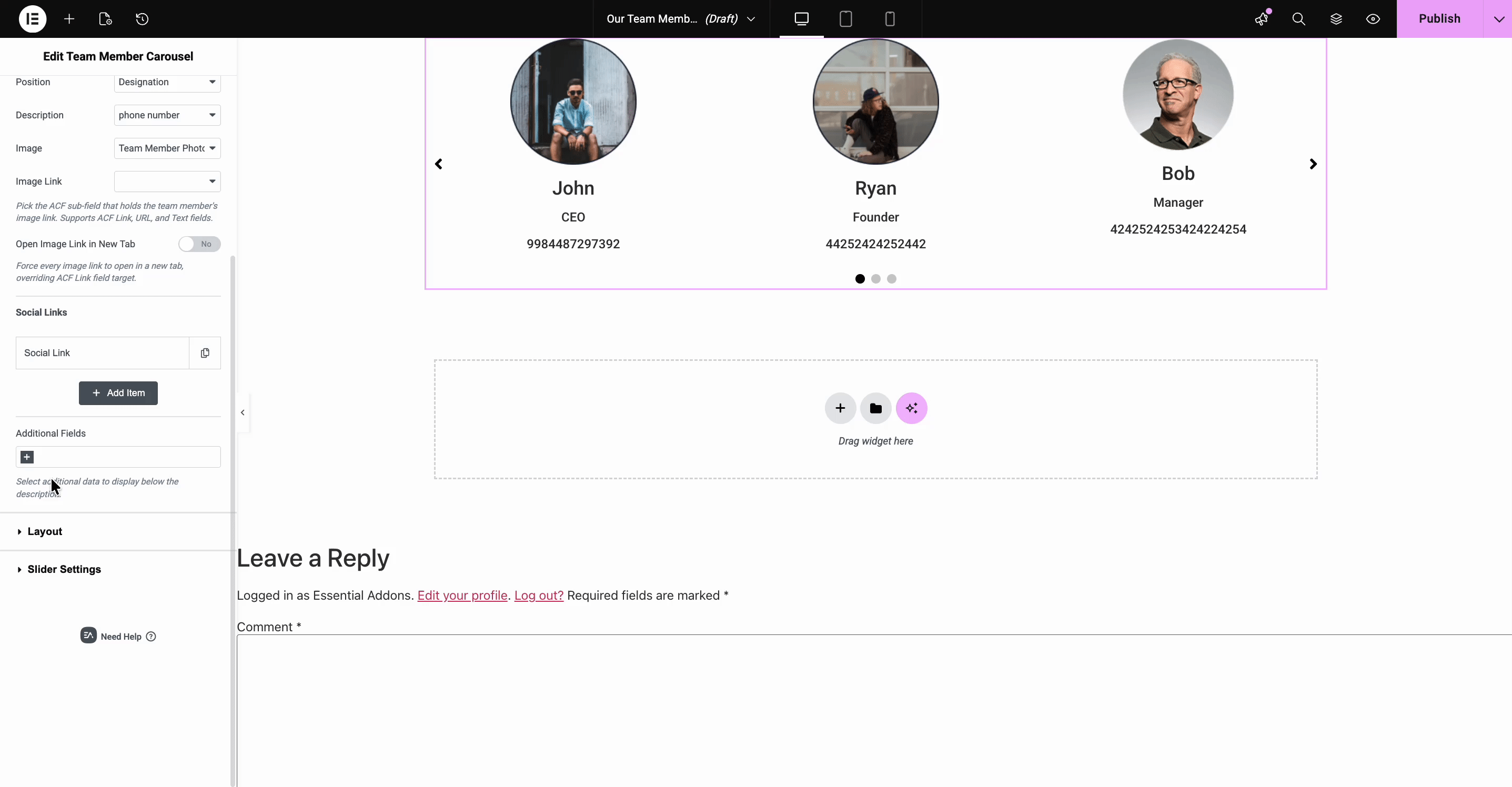Viewport: 1512px width, 787px height.
Task: Open the Image Team Member Photo dropdown
Action: tap(167, 148)
